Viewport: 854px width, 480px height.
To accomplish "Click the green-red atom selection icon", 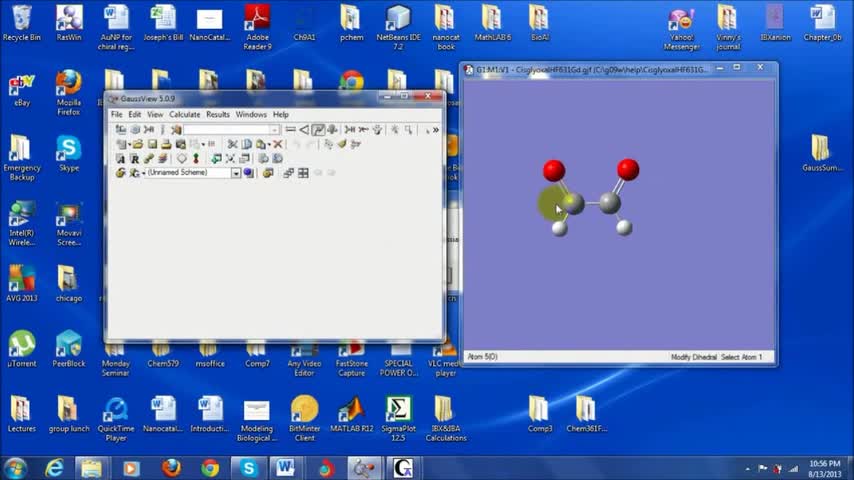I will pos(196,159).
